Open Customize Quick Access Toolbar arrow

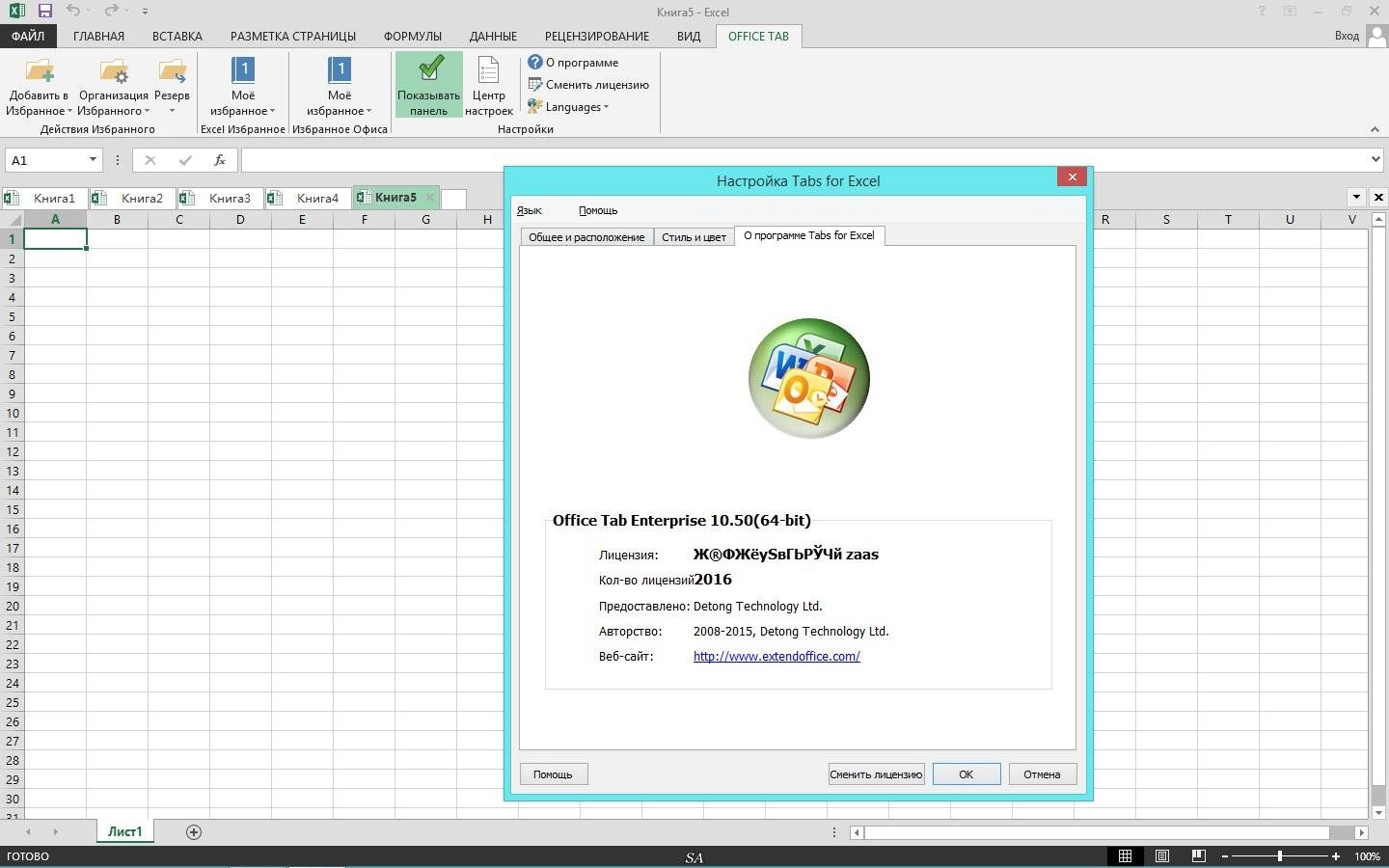(145, 12)
